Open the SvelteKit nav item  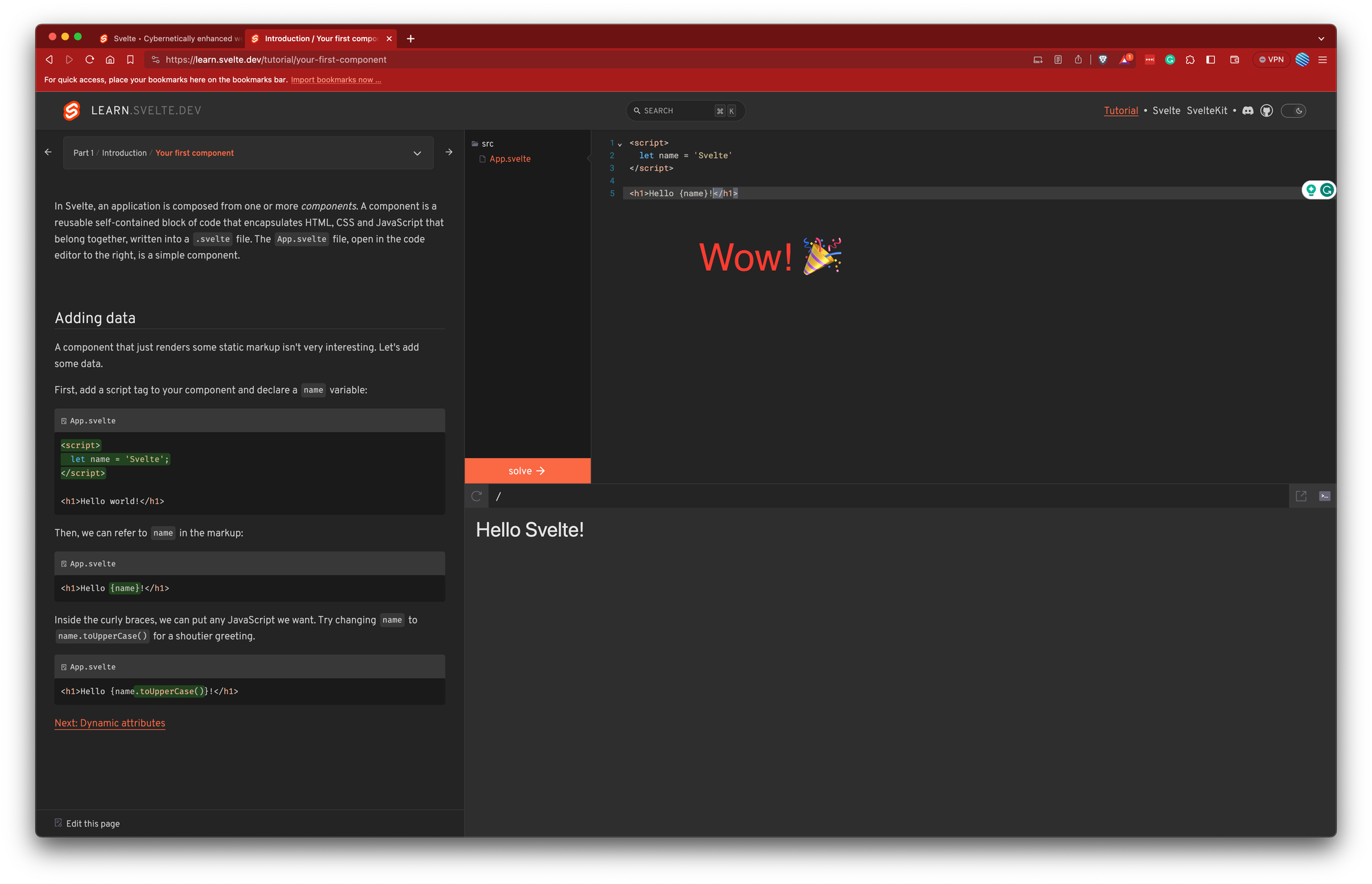pyautogui.click(x=1207, y=110)
